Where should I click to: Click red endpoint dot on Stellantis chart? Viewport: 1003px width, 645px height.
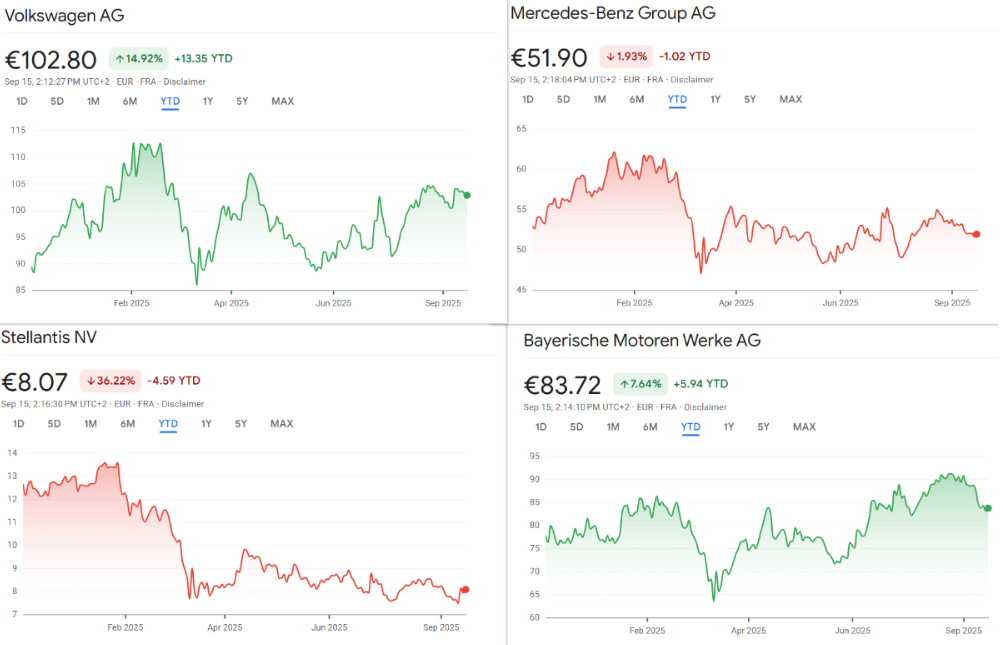(465, 590)
